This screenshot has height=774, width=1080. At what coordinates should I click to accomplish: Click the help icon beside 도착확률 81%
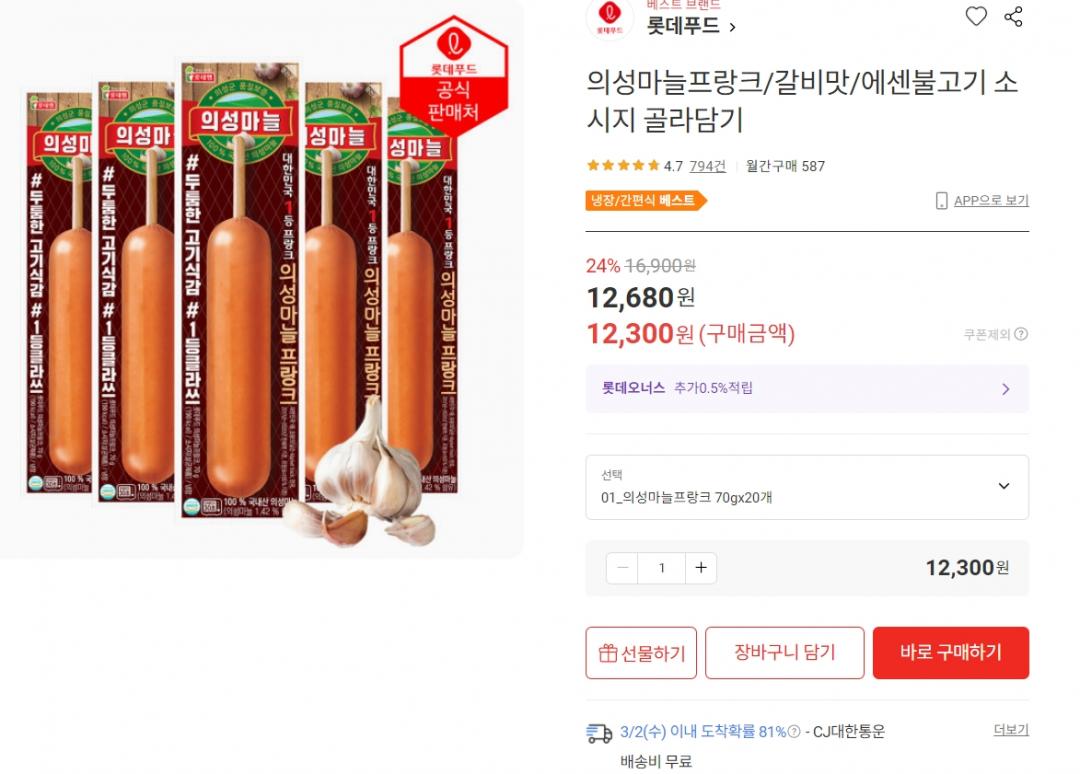pyautogui.click(x=793, y=731)
